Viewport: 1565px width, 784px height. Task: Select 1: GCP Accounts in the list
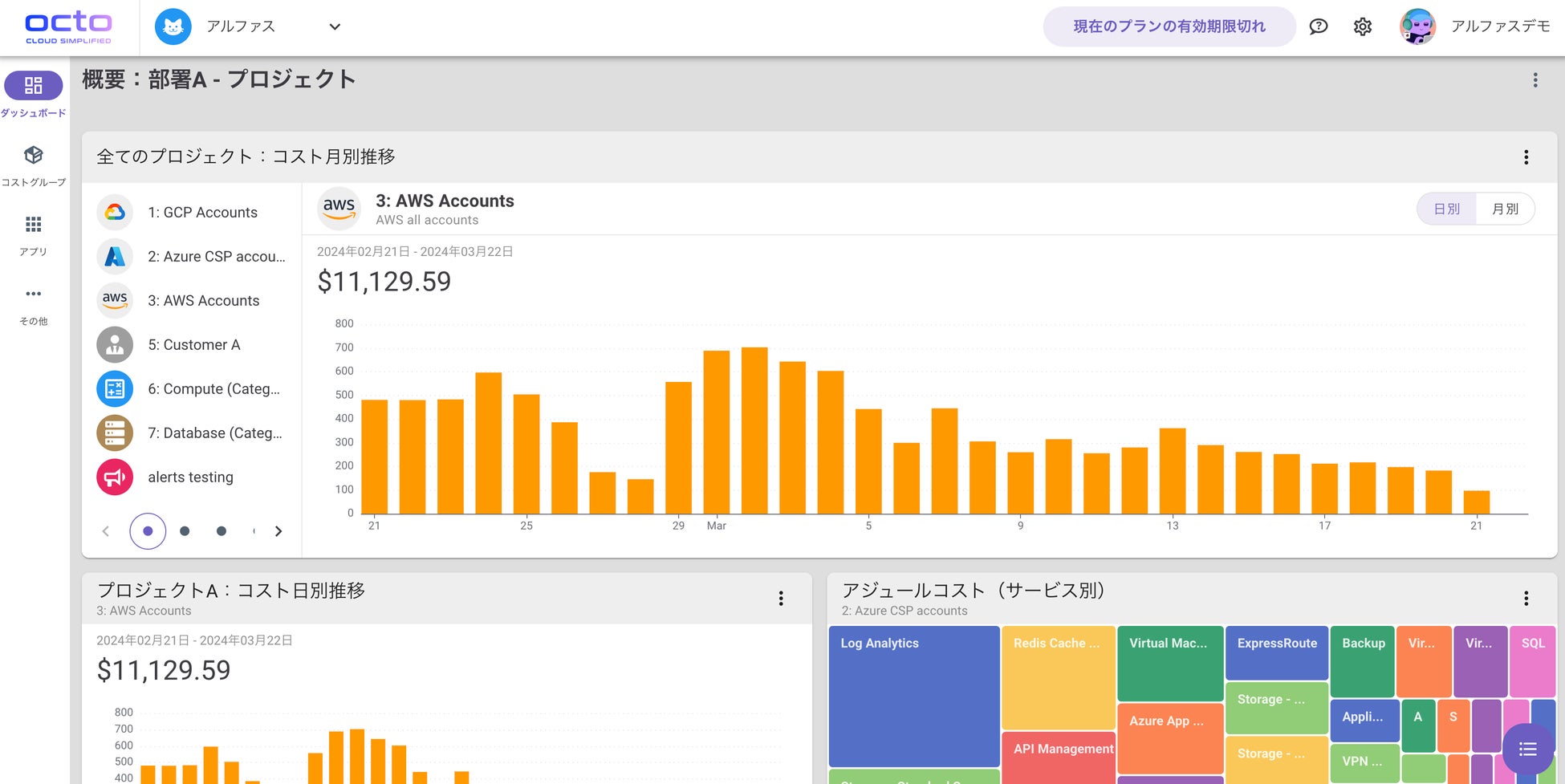point(202,213)
